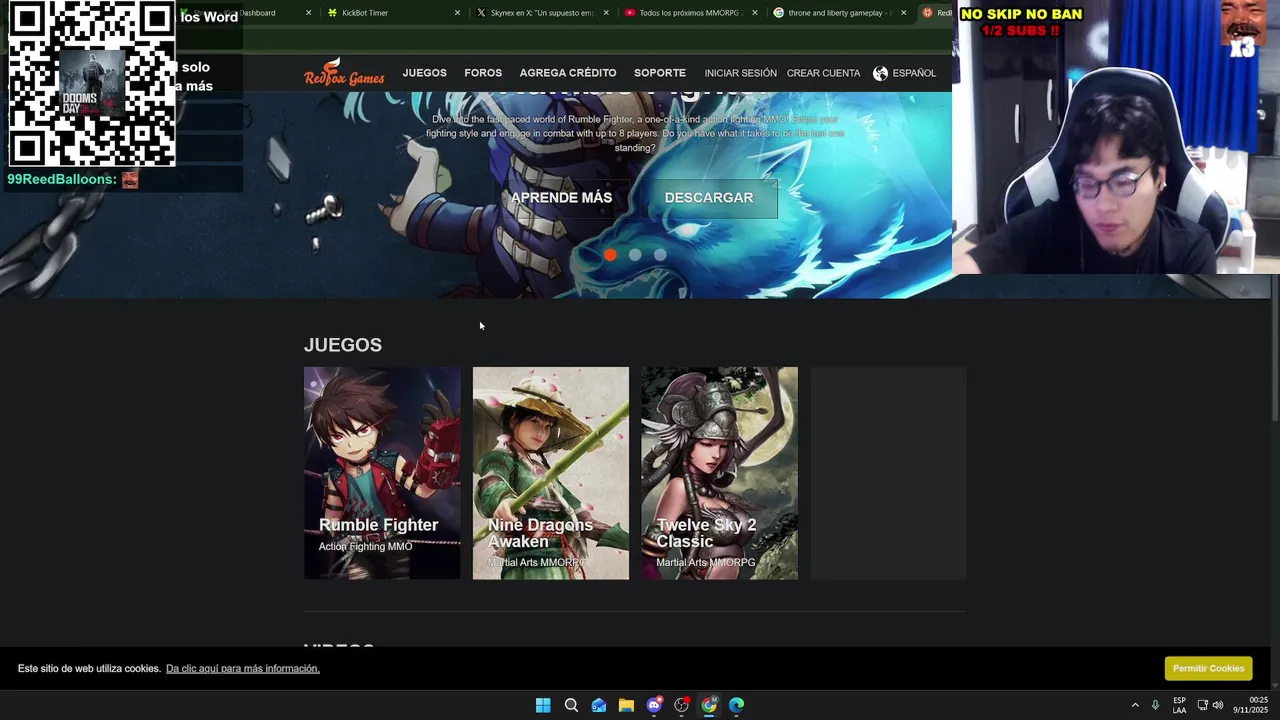Open the Rumble Fighter game card

coord(382,473)
